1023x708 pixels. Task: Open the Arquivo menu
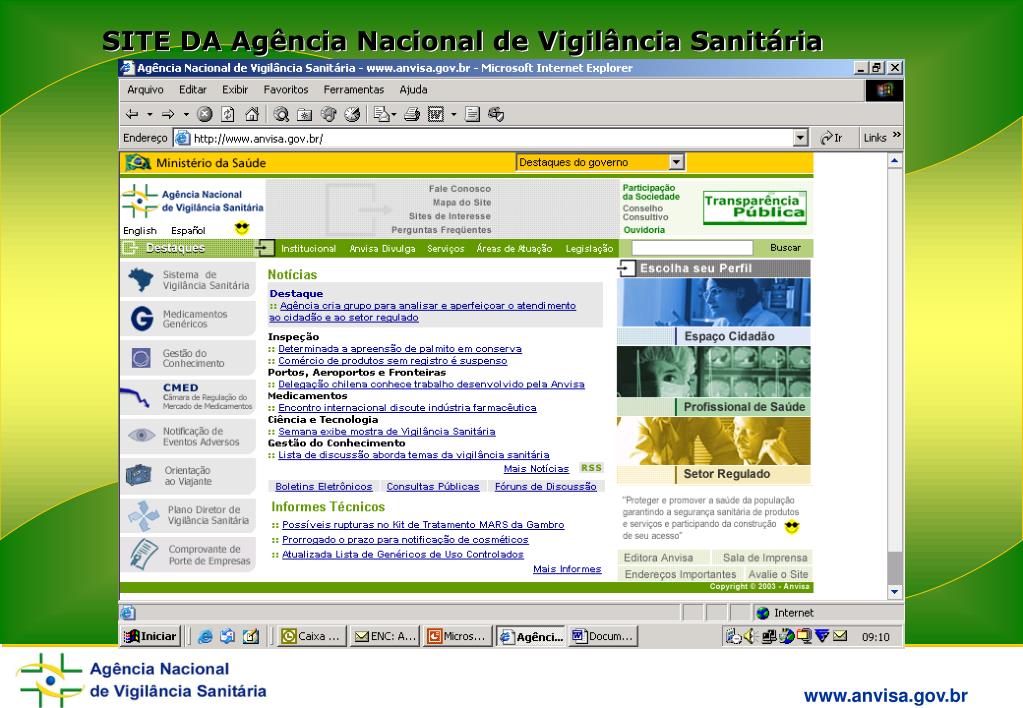[145, 90]
